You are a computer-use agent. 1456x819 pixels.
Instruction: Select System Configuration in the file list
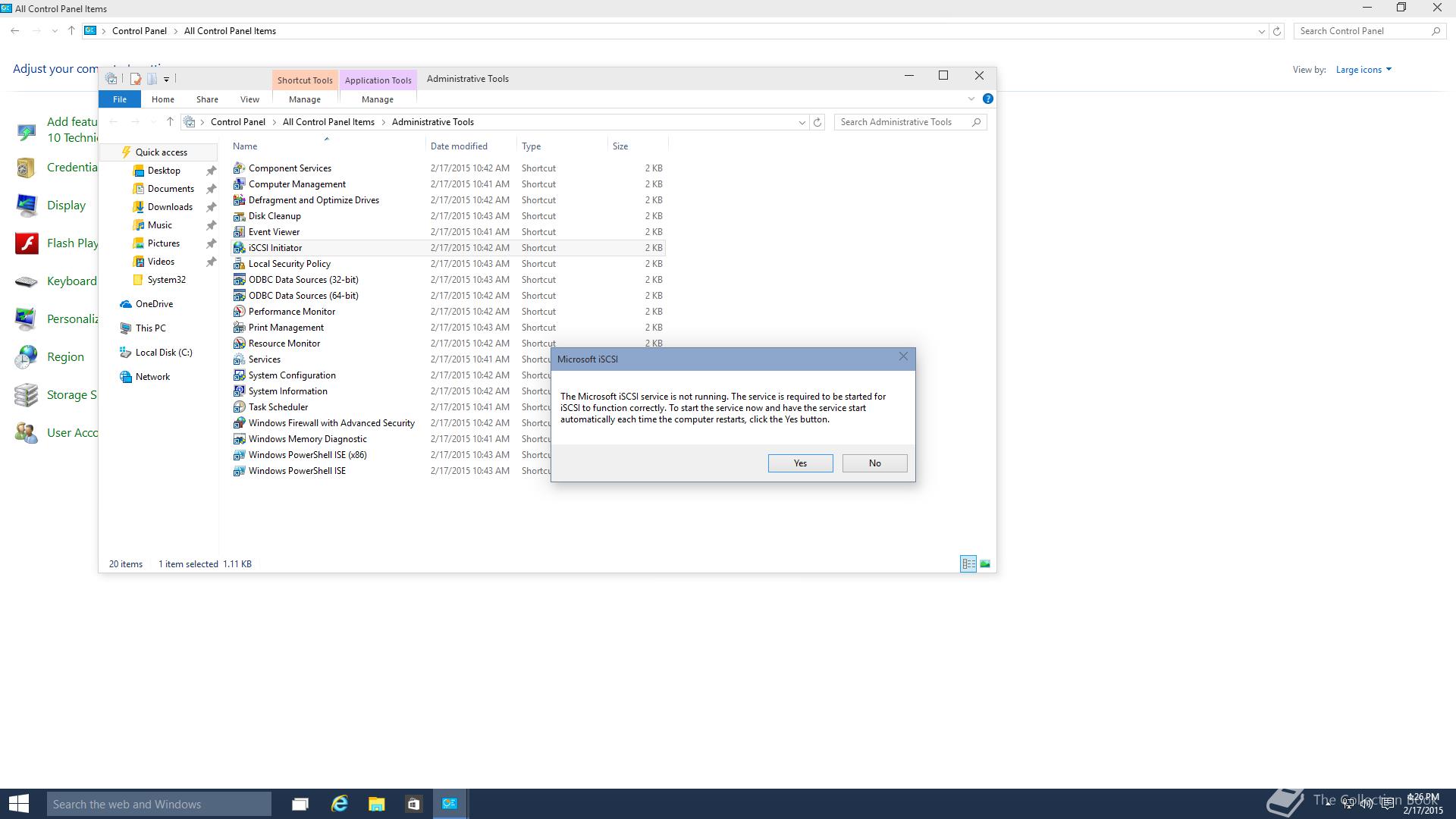coord(292,375)
